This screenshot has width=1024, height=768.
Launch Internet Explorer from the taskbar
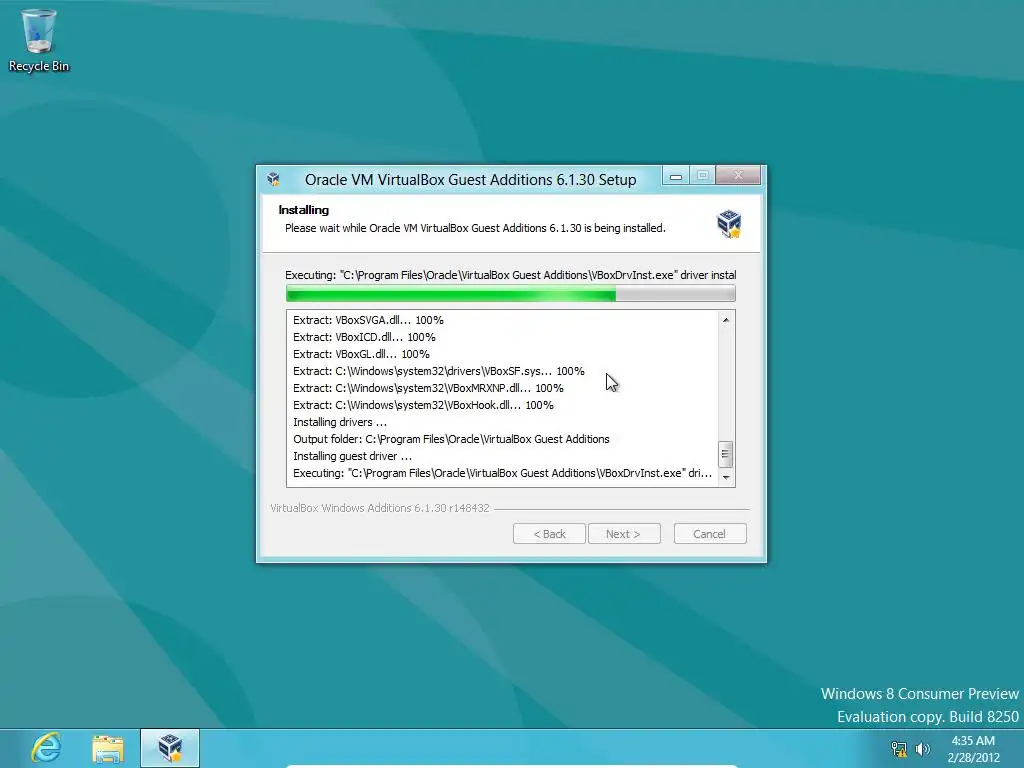coord(46,748)
